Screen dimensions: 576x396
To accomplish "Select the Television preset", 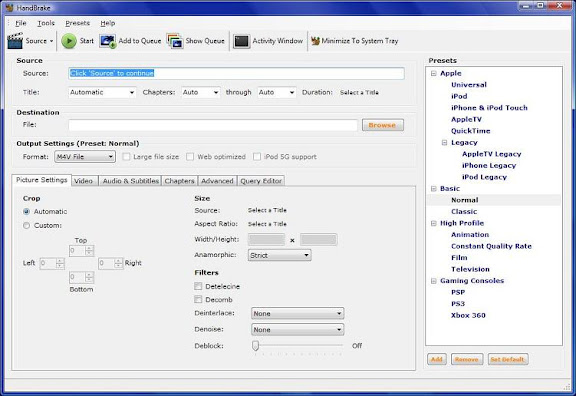I will click(x=470, y=269).
